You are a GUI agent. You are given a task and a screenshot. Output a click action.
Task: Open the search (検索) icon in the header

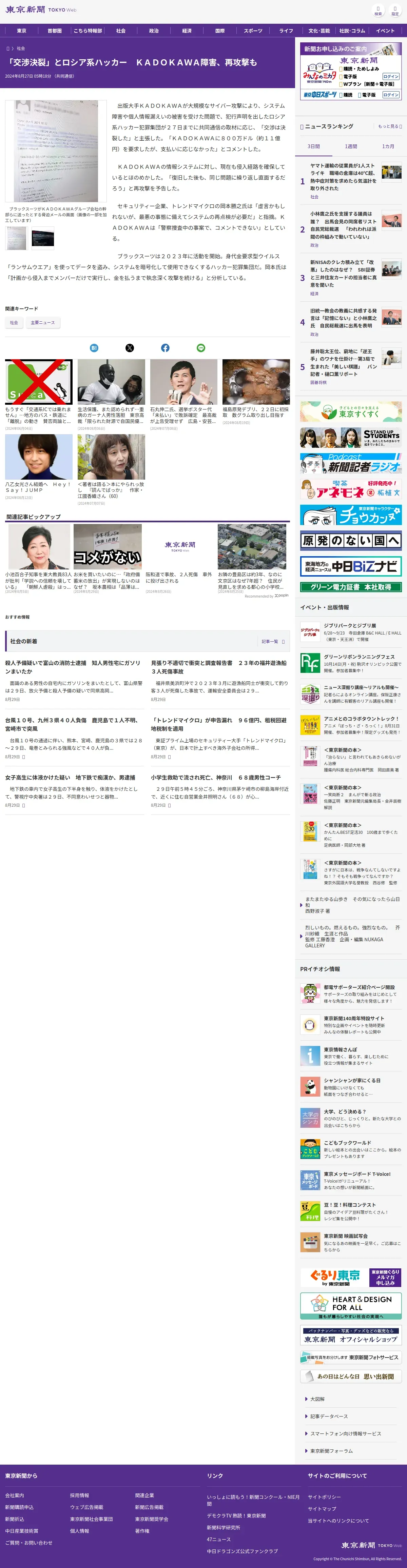pos(378,11)
